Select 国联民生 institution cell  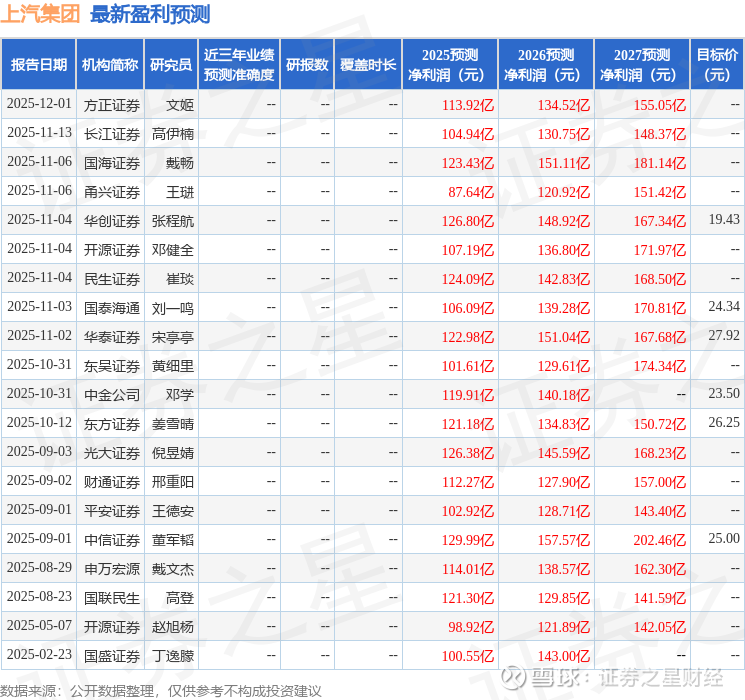click(112, 598)
